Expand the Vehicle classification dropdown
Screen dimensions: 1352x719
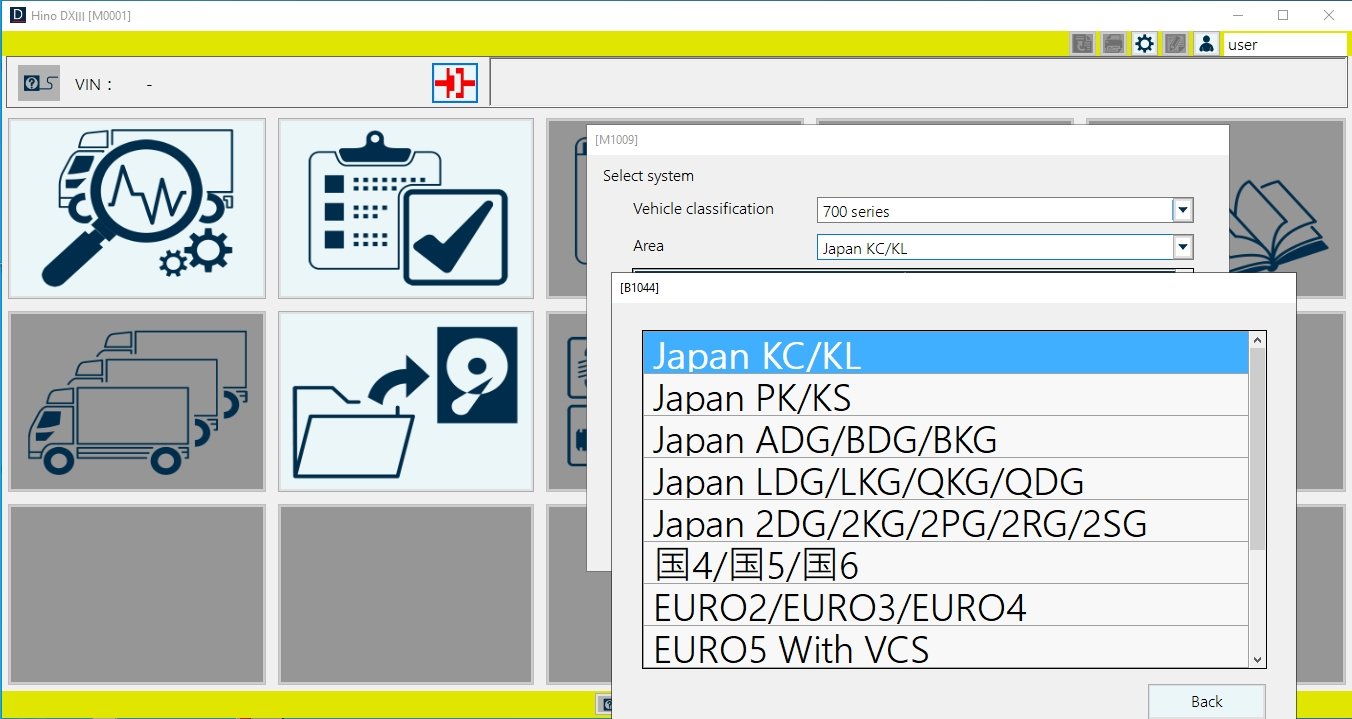coord(1183,210)
